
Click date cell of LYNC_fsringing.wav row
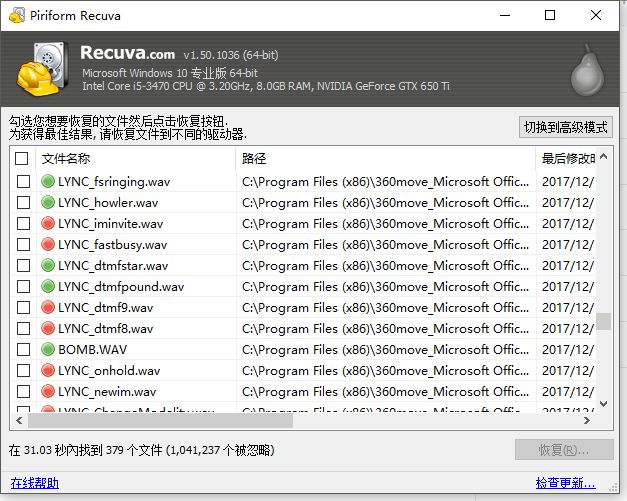pyautogui.click(x=568, y=182)
